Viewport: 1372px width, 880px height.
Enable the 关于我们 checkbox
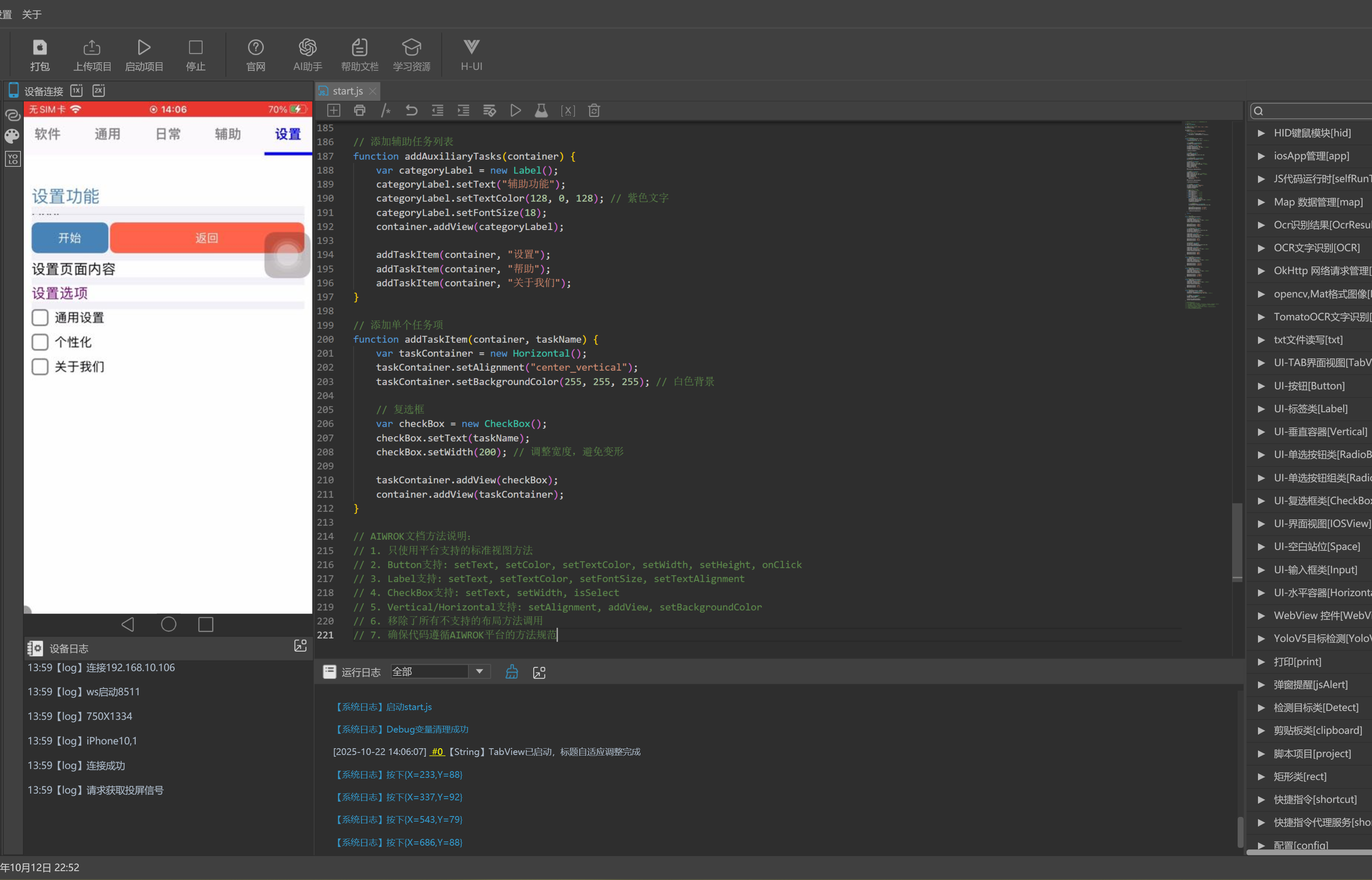click(x=39, y=367)
